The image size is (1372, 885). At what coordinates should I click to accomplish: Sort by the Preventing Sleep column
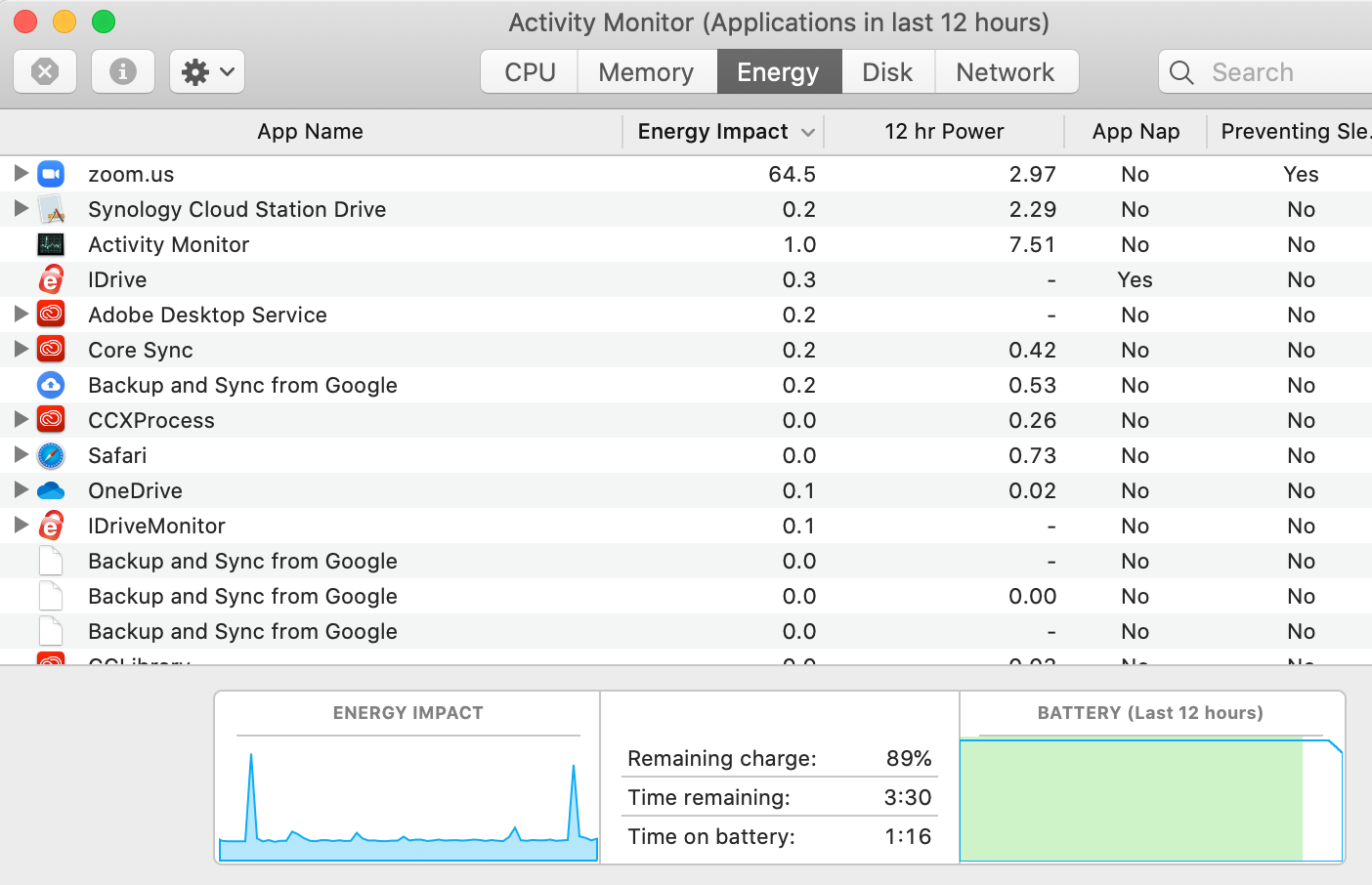point(1290,132)
